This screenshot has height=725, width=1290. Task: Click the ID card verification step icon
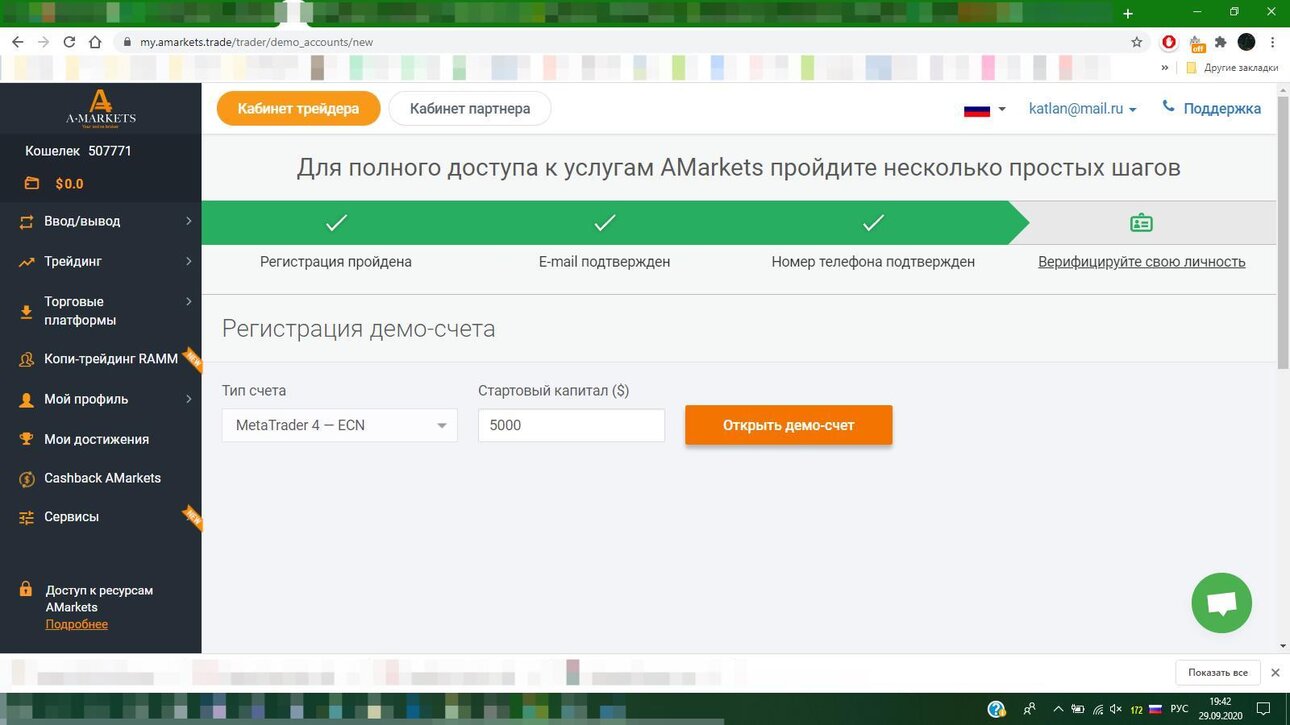(1141, 223)
